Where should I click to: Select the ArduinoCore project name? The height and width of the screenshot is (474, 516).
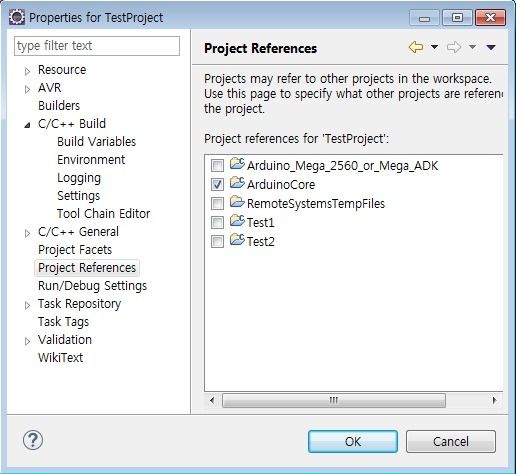pyautogui.click(x=281, y=184)
